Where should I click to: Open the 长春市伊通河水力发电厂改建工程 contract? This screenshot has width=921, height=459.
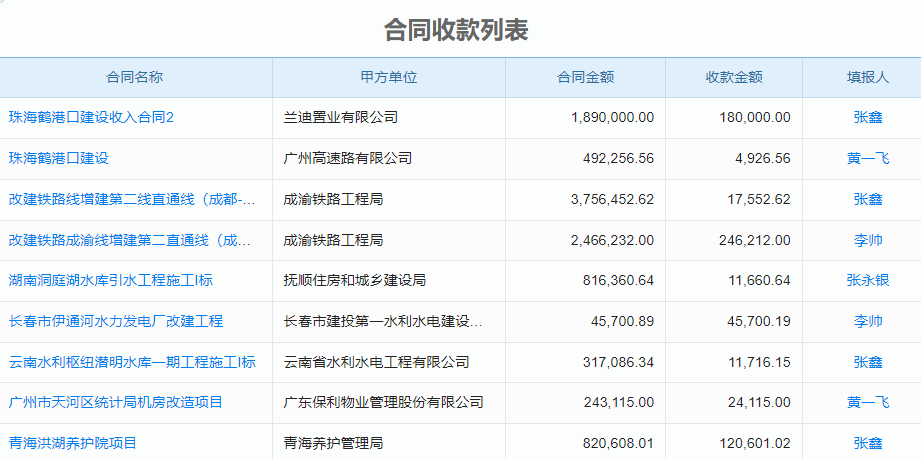(x=116, y=321)
